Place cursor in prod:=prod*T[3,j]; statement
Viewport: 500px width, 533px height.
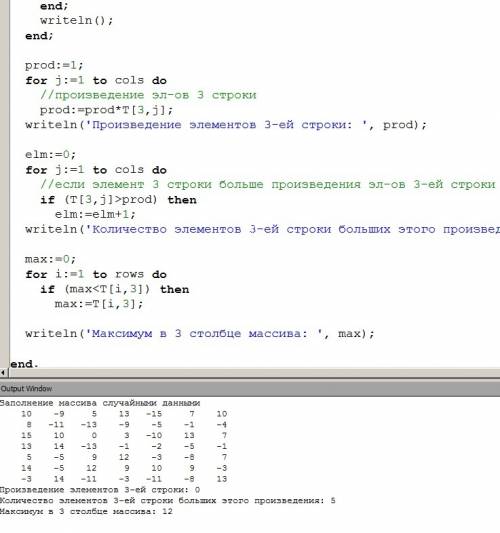[x=106, y=110]
